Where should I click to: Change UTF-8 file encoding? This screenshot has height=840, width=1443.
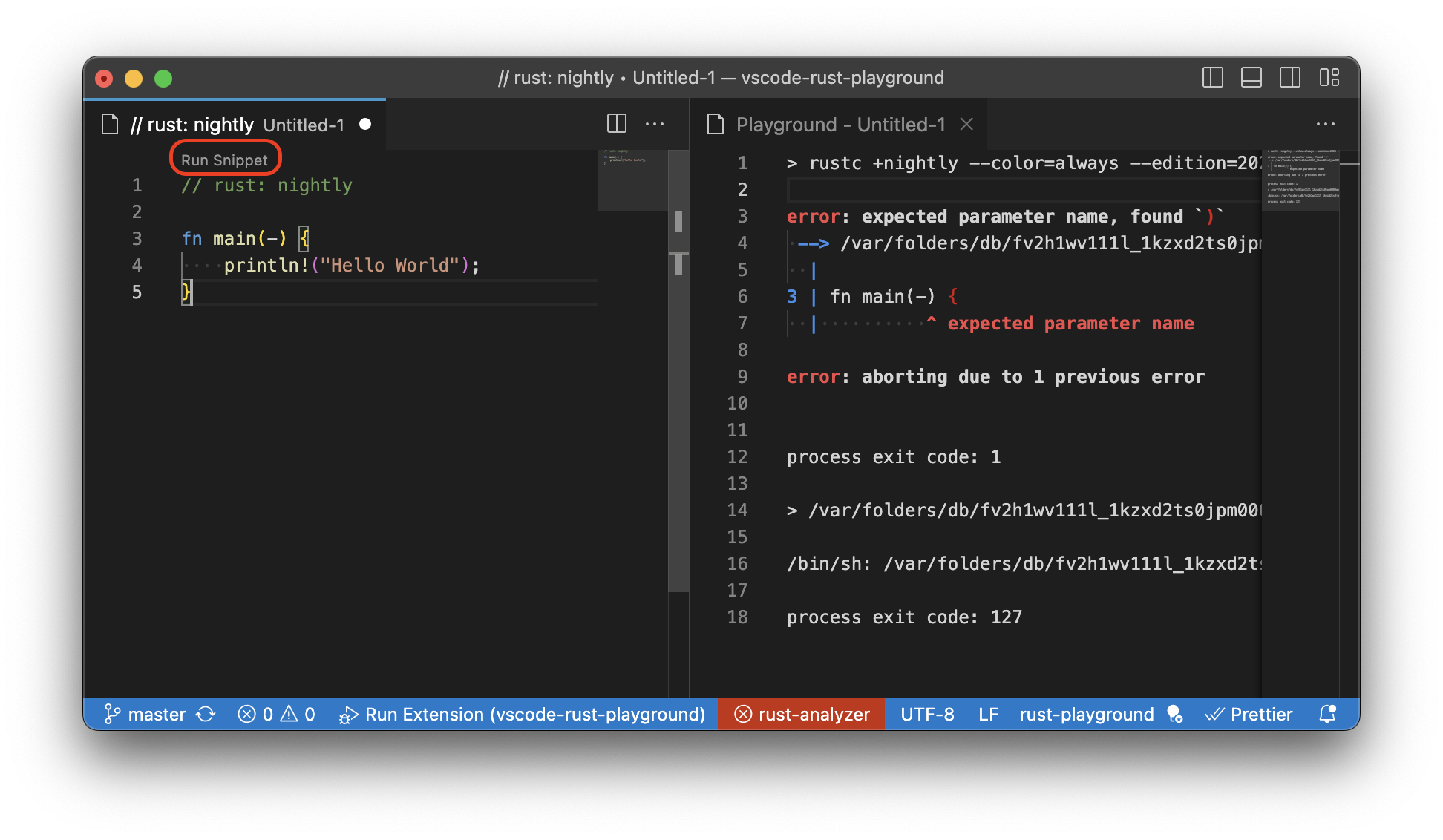coord(927,714)
